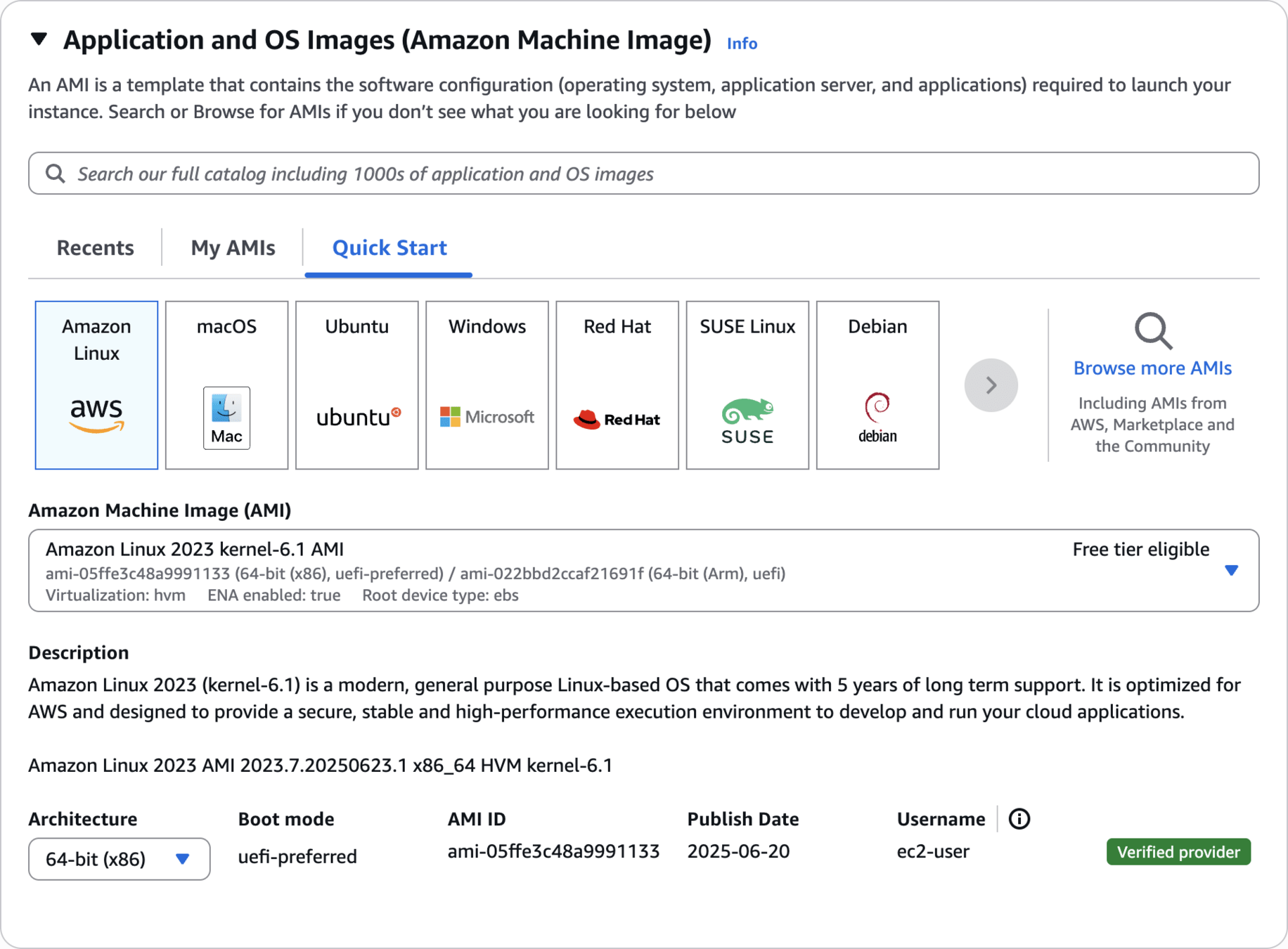Image resolution: width=1288 pixels, height=949 pixels.
Task: Choose the Amazon Linux AWS tile
Action: pyautogui.click(x=96, y=385)
